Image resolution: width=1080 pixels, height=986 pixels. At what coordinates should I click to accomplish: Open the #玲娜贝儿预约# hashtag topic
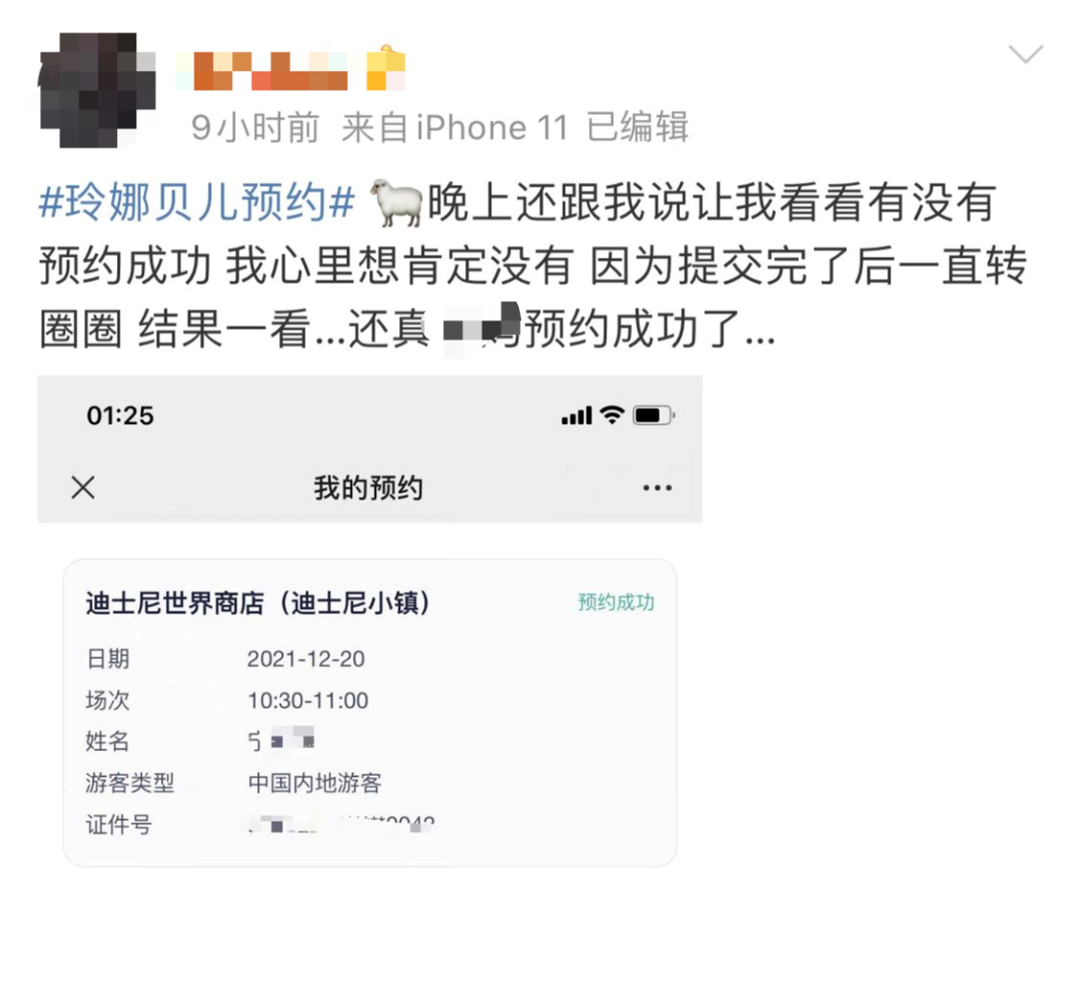[x=197, y=202]
